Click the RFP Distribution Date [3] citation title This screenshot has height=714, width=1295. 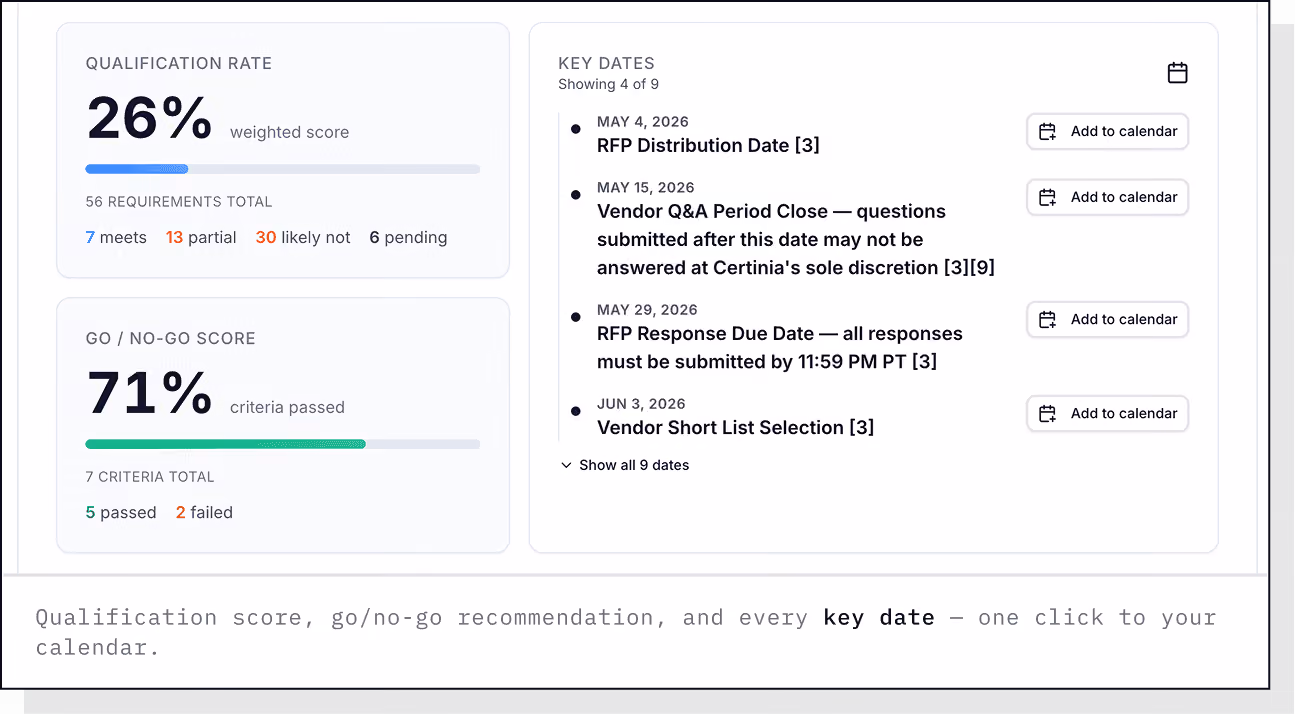pos(708,145)
